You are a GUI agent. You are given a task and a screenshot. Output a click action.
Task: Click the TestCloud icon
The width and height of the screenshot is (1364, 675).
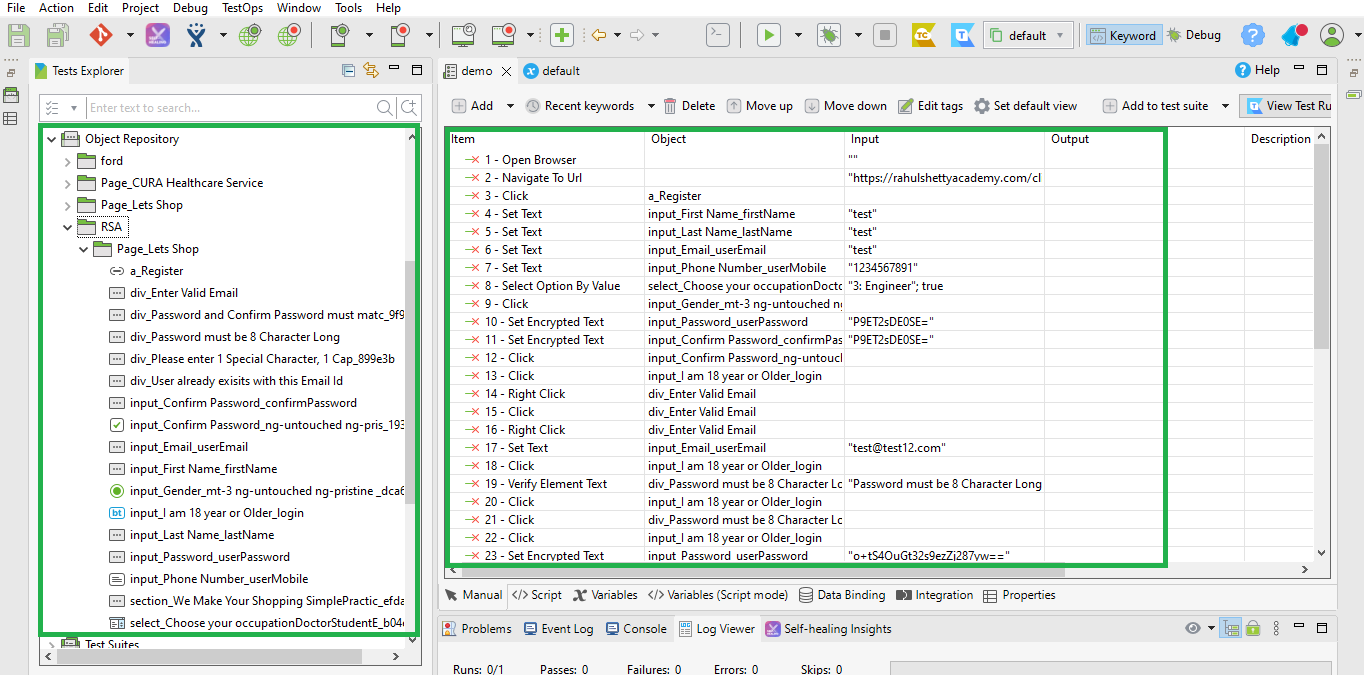(921, 34)
